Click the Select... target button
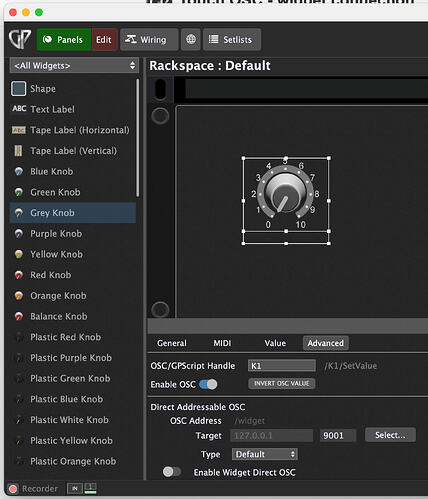Screen dimensions: 428x499 [x=390, y=435]
